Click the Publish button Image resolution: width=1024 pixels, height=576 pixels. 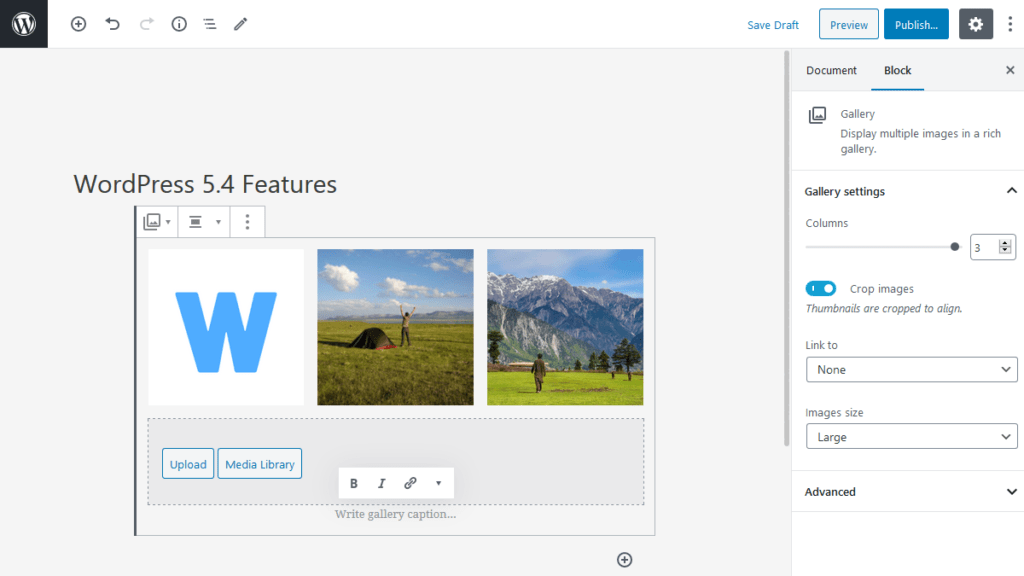[916, 24]
